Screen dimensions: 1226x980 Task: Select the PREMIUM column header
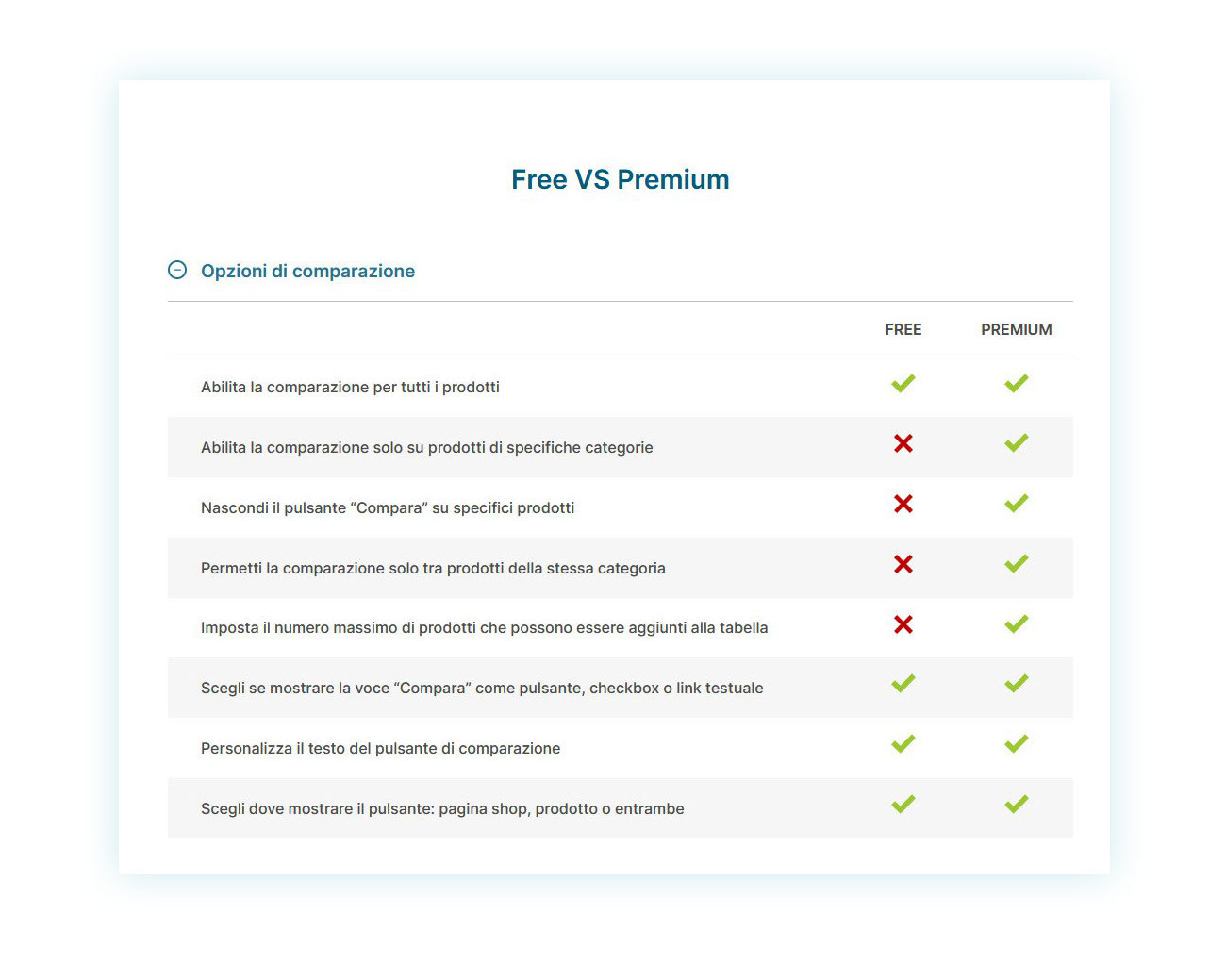click(x=1016, y=329)
